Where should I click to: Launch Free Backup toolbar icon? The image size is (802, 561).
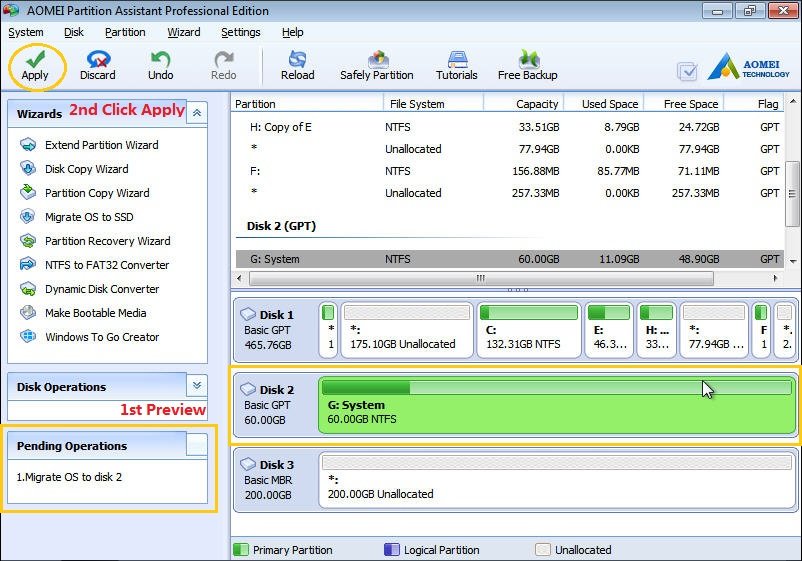pyautogui.click(x=529, y=59)
